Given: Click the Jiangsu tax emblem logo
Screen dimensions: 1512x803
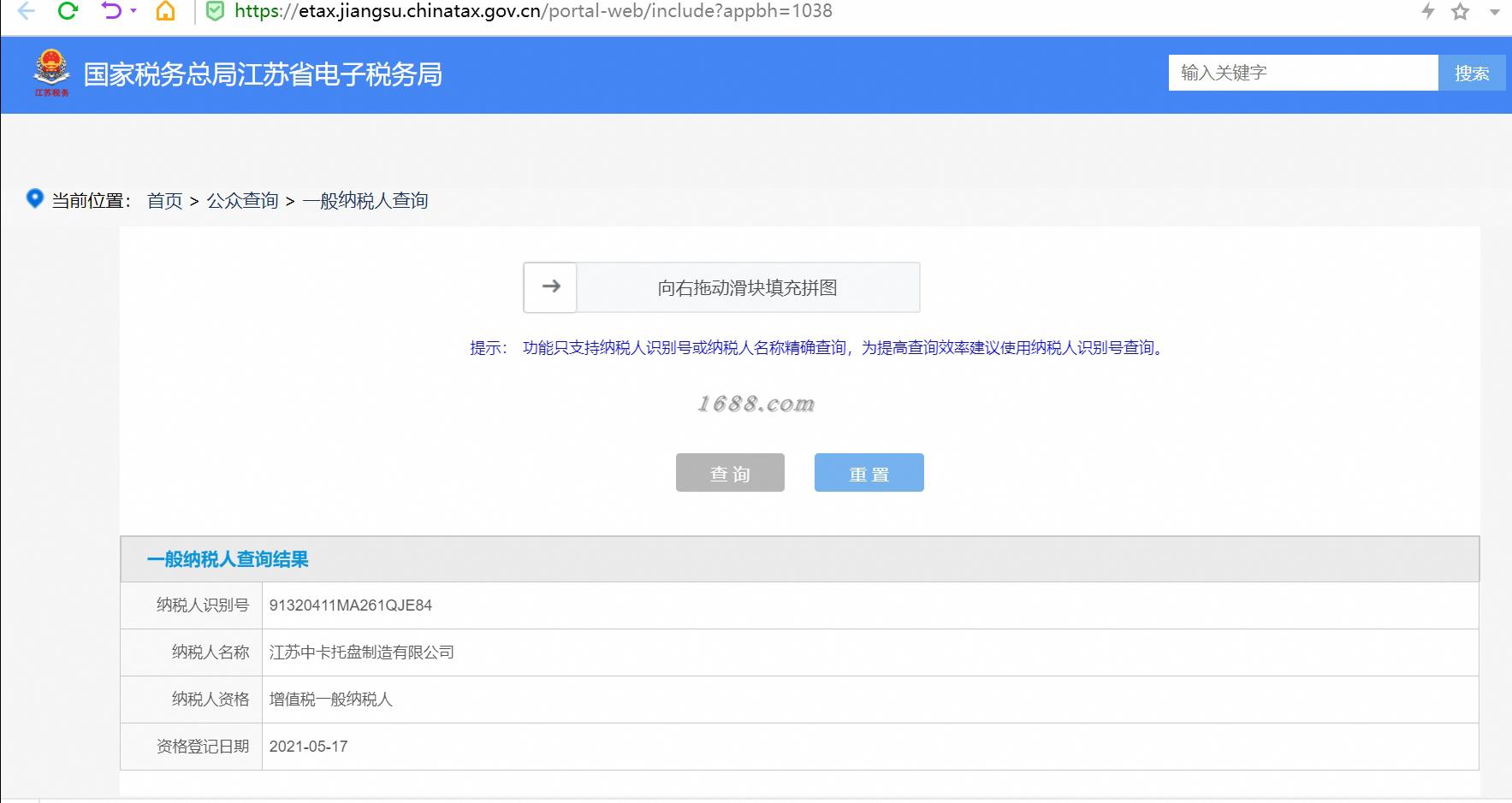Looking at the screenshot, I should 51,73.
